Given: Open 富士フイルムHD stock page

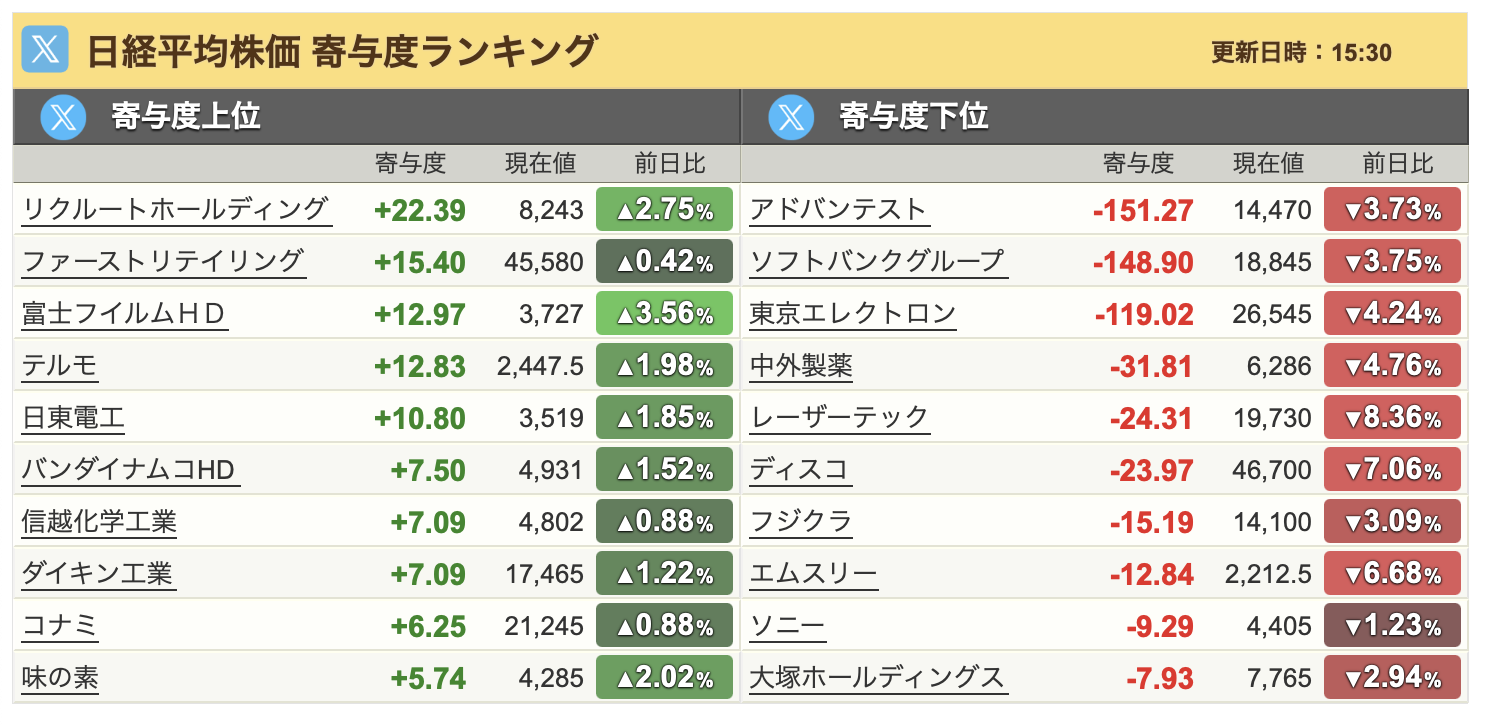Looking at the screenshot, I should pyautogui.click(x=124, y=314).
